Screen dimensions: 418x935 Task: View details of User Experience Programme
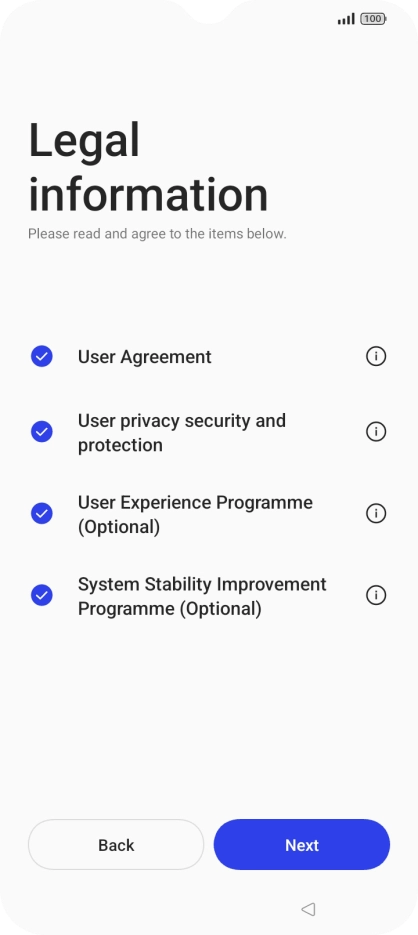point(376,513)
